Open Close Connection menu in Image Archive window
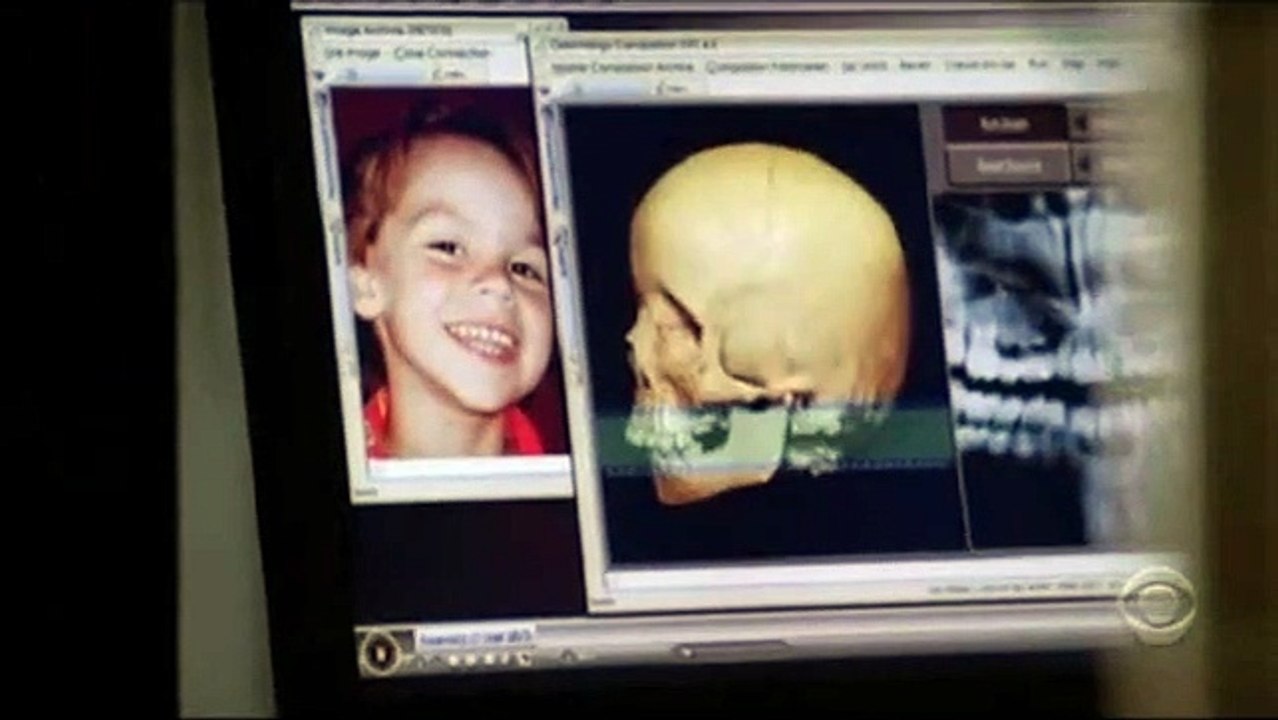The image size is (1278, 720). coord(443,53)
